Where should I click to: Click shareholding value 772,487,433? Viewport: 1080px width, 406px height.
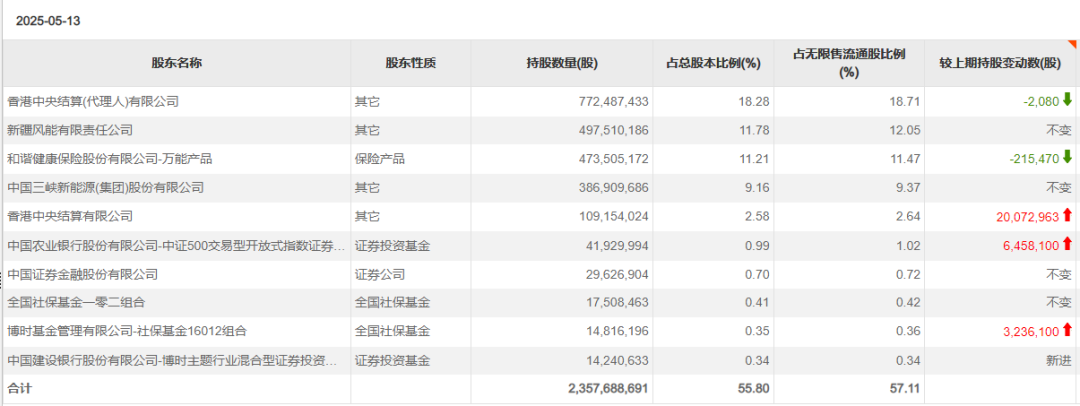click(614, 101)
